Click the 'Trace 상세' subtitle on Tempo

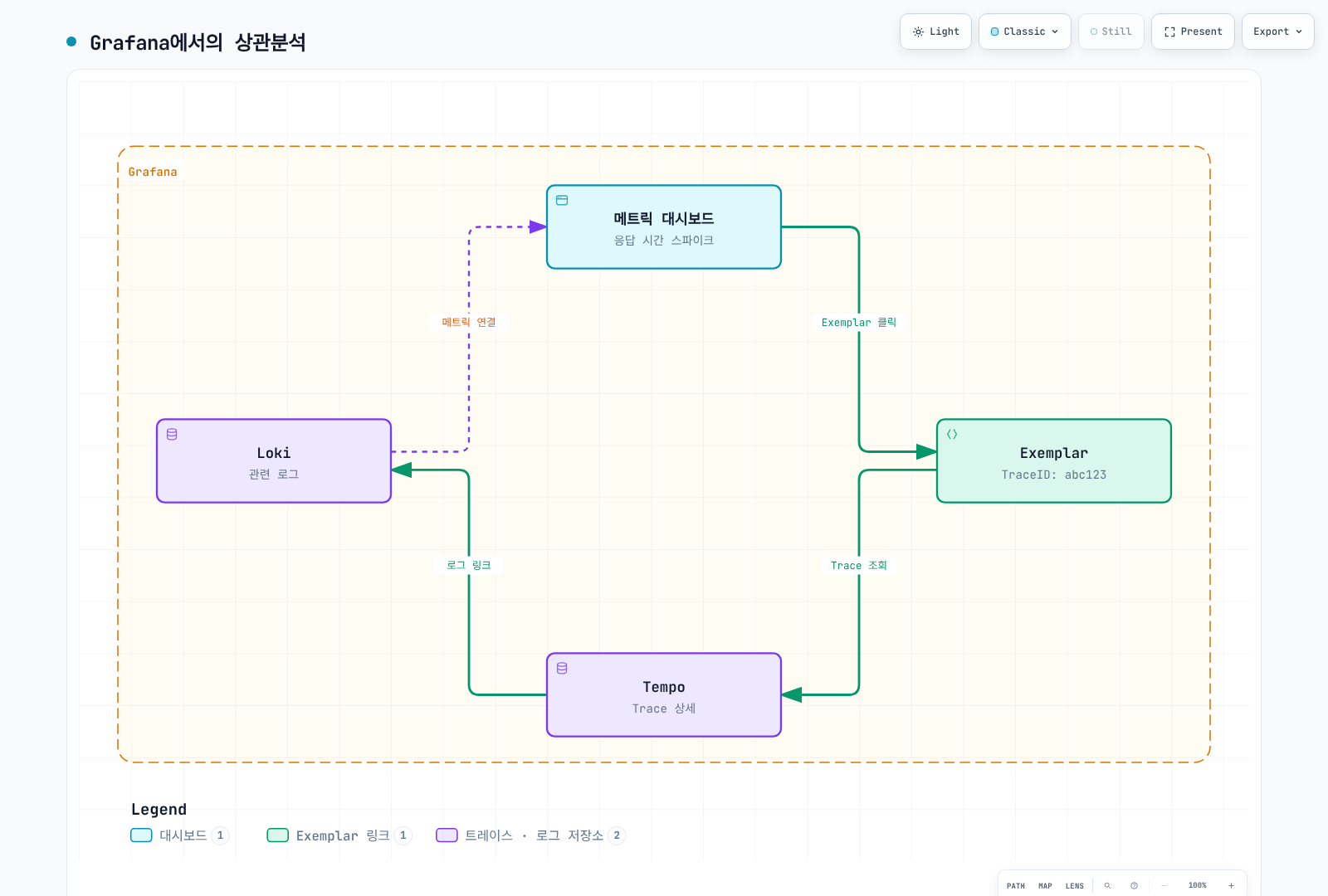pos(664,709)
